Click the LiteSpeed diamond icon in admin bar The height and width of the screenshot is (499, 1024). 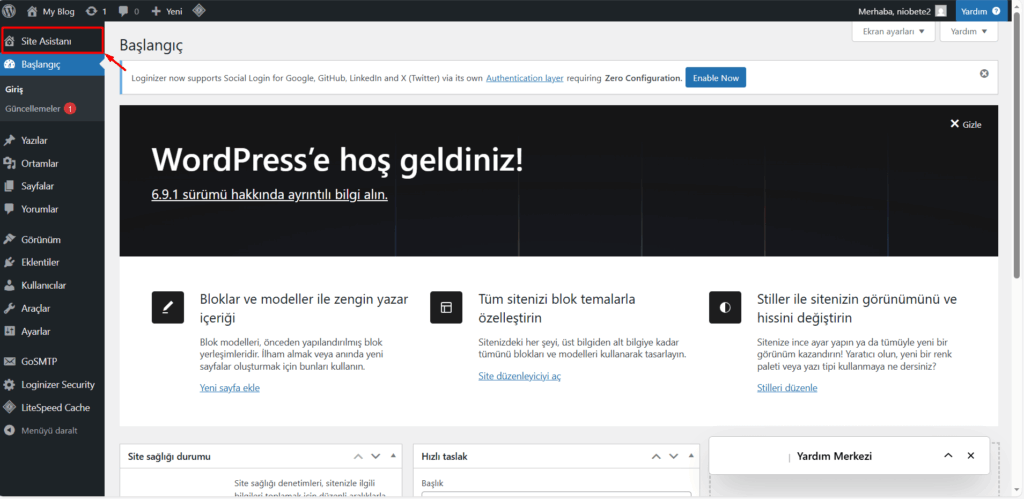pos(199,11)
